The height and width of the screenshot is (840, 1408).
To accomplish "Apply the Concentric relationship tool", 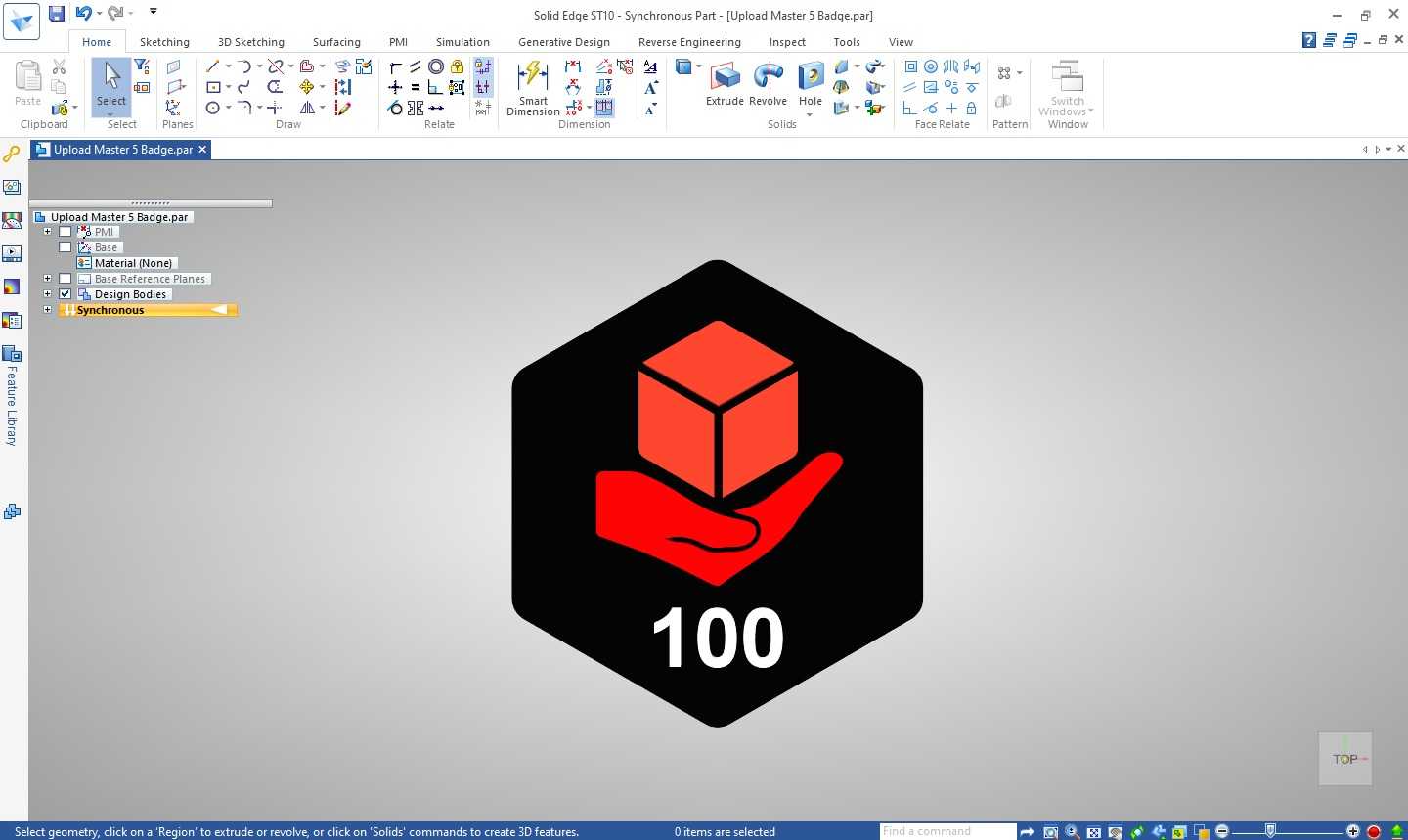I will pos(436,66).
